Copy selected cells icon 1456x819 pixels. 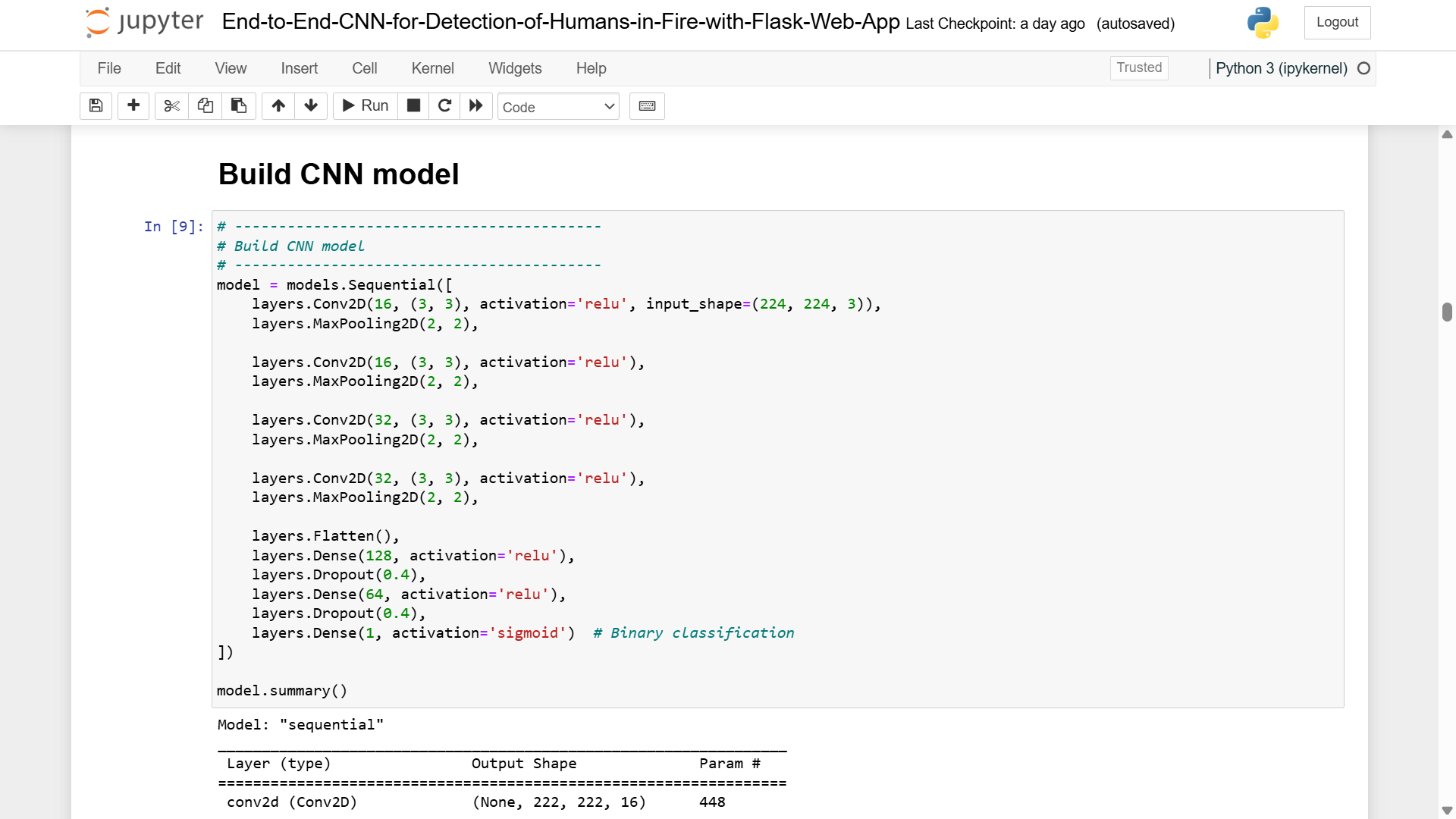tap(205, 106)
